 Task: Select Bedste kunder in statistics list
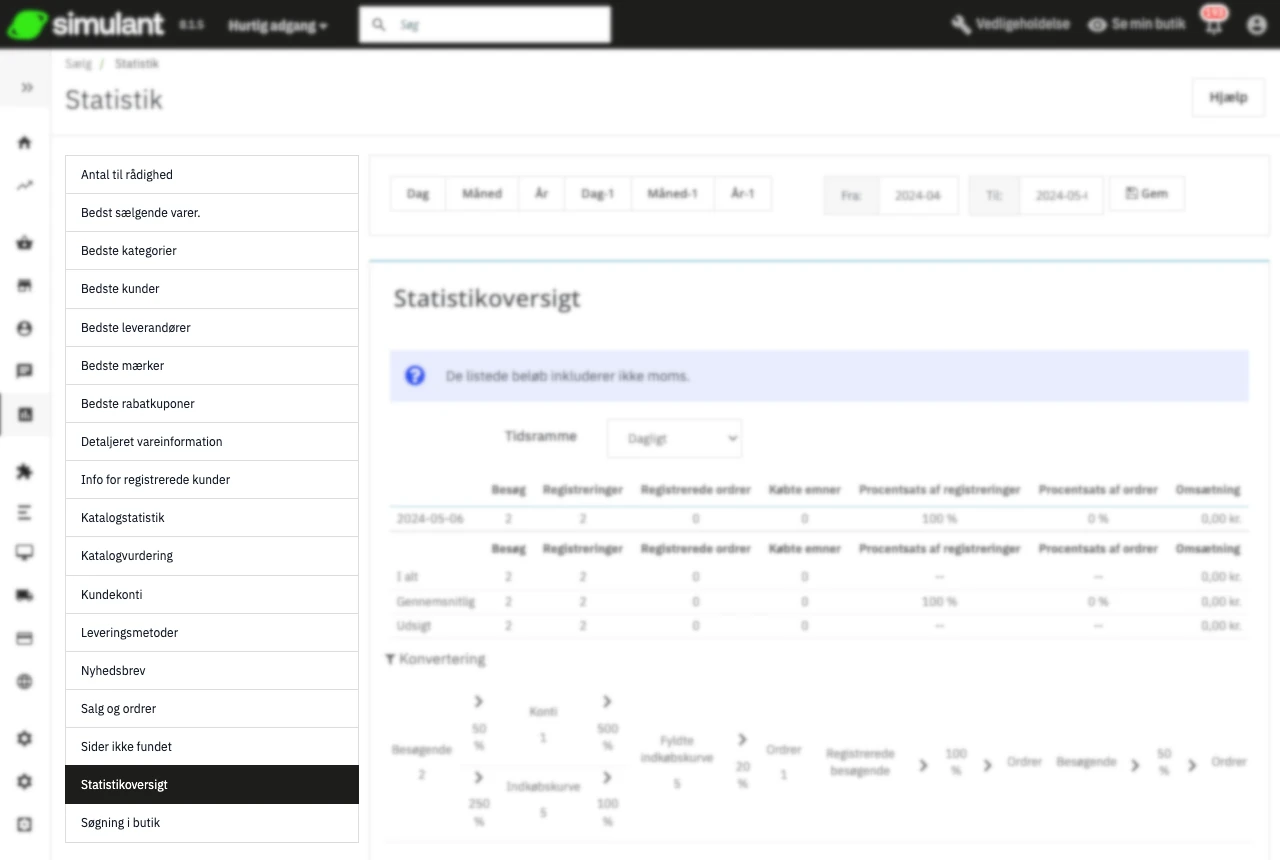(x=211, y=289)
